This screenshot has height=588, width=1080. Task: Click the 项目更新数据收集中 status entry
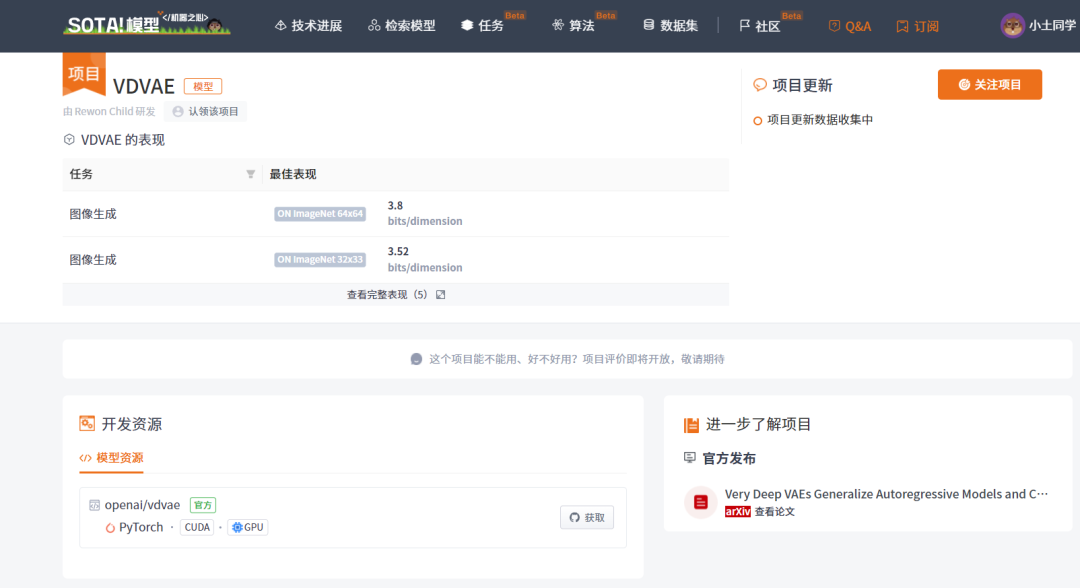point(813,120)
